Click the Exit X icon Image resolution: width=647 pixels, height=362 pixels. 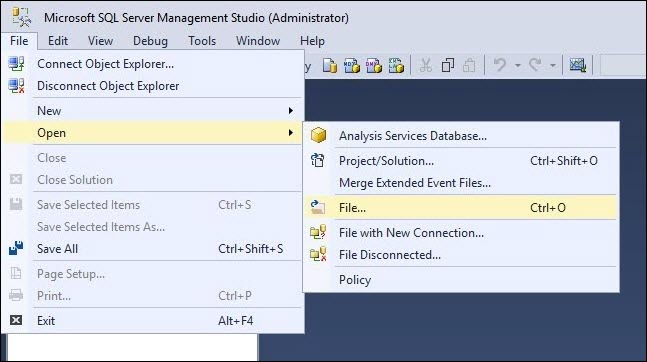pos(16,320)
